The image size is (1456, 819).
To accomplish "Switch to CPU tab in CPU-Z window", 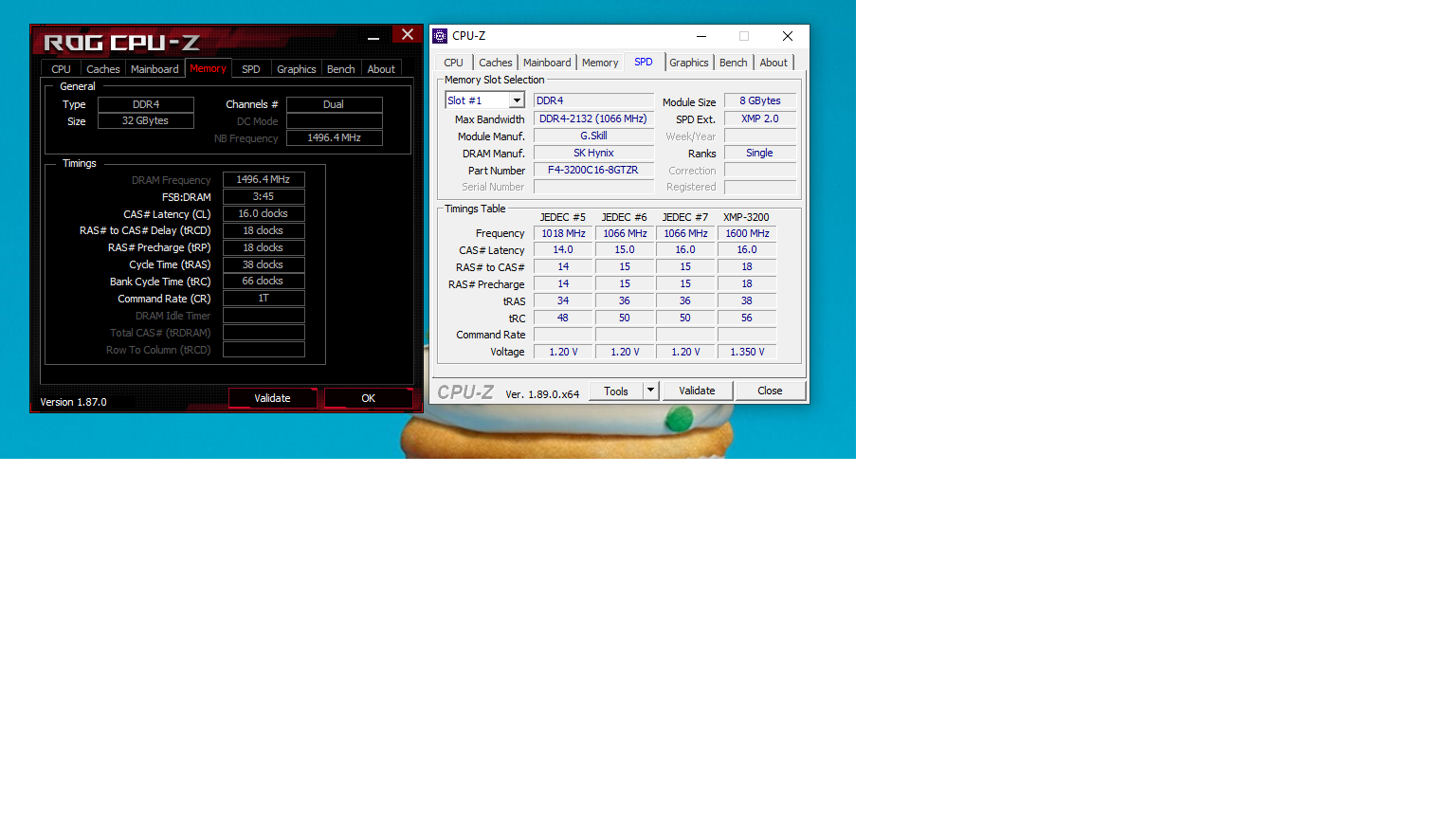I will (x=454, y=63).
